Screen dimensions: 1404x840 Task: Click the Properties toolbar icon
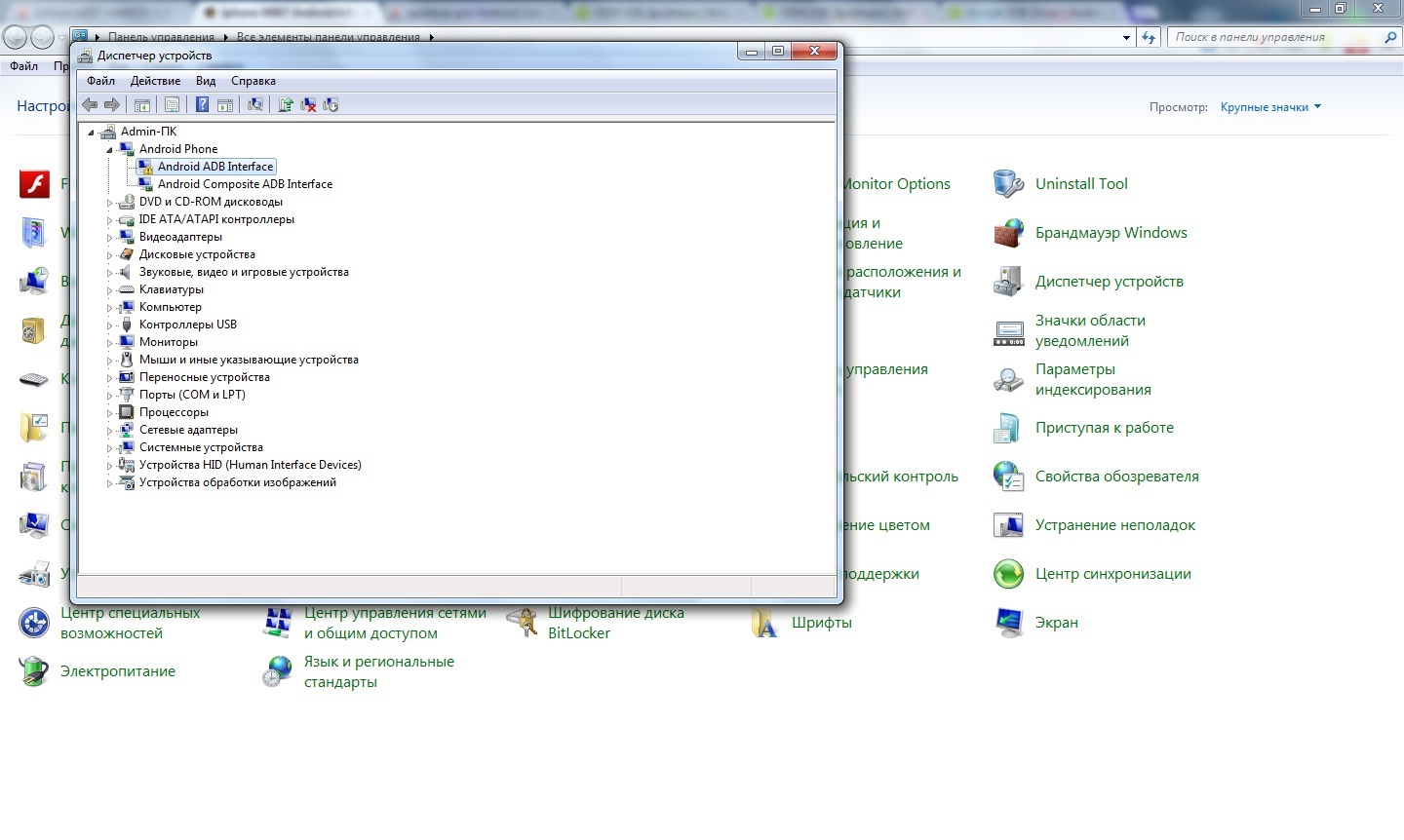pos(173,105)
